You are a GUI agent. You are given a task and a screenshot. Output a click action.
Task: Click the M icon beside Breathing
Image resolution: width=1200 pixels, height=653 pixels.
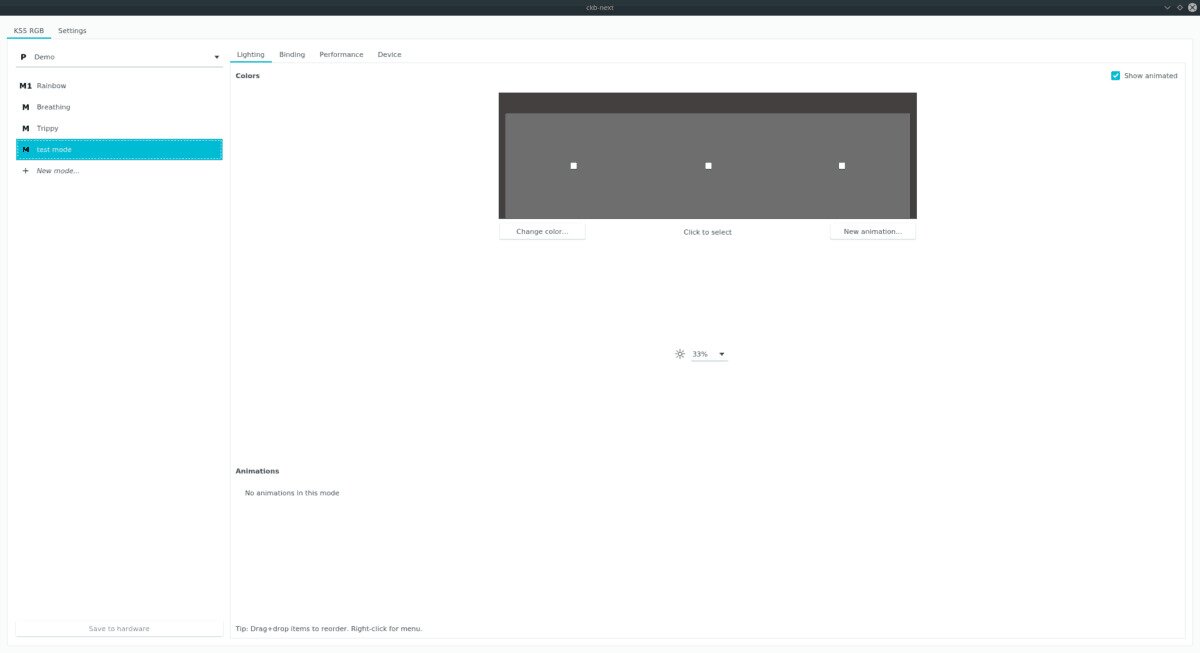click(x=26, y=107)
